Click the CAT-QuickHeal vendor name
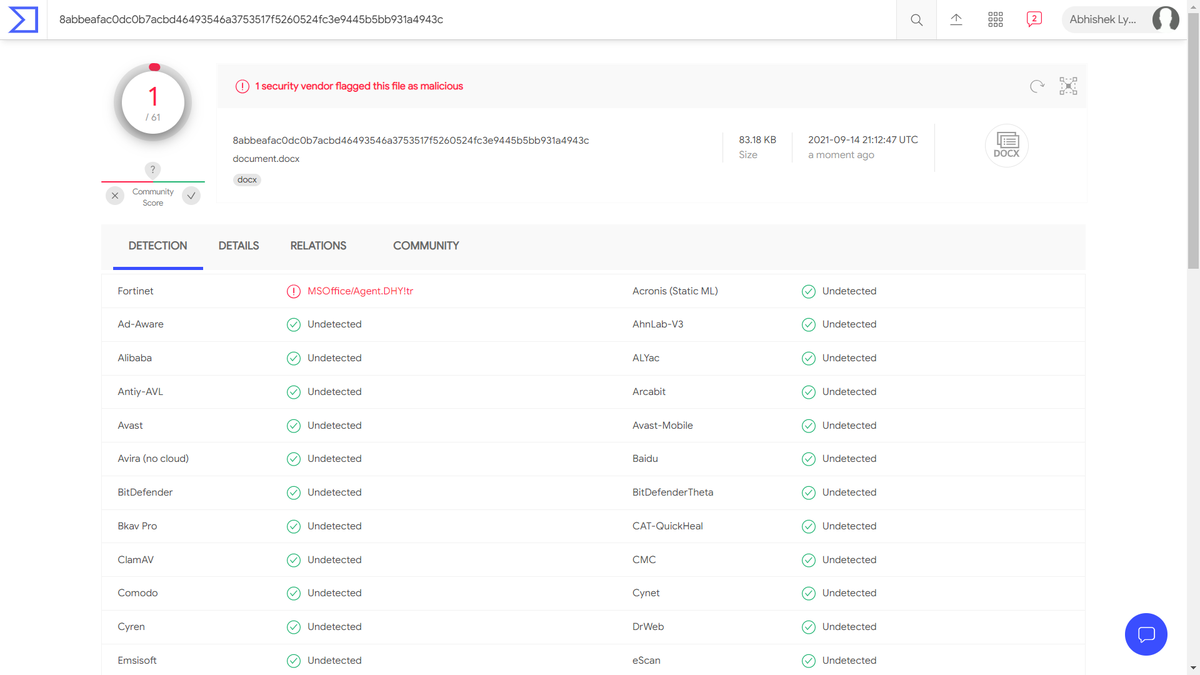This screenshot has height=675, width=1200. coord(668,526)
